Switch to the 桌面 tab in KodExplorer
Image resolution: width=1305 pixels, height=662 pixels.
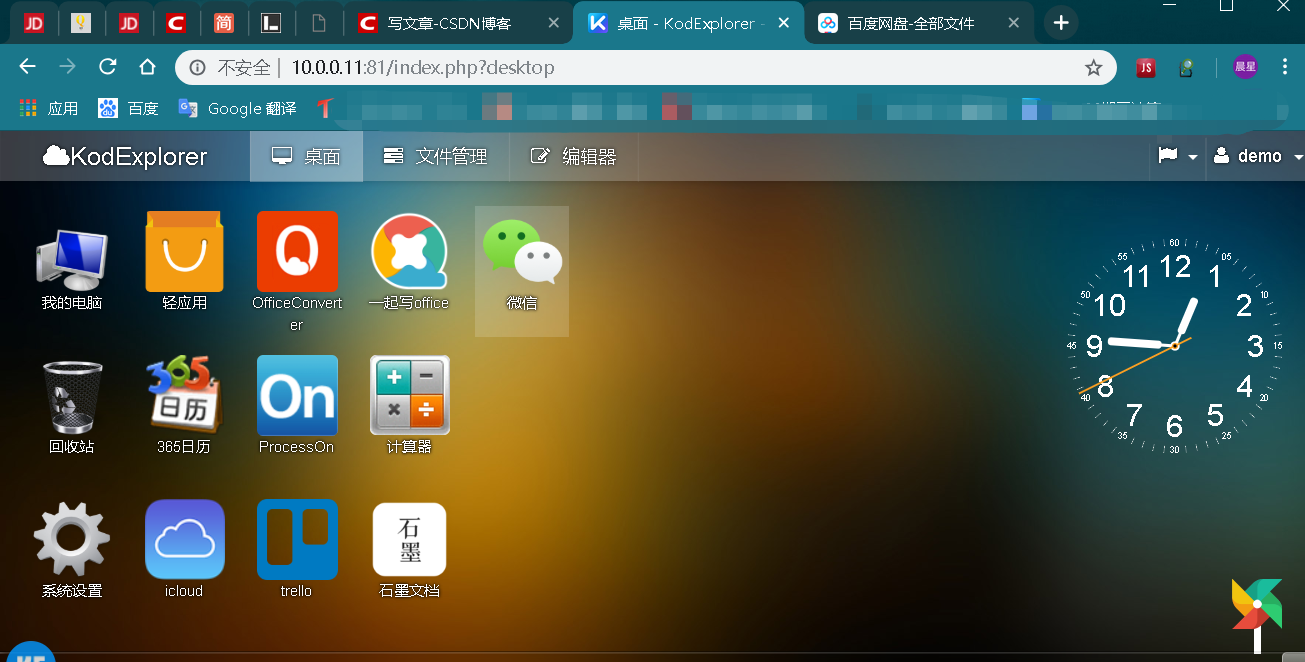[x=306, y=156]
